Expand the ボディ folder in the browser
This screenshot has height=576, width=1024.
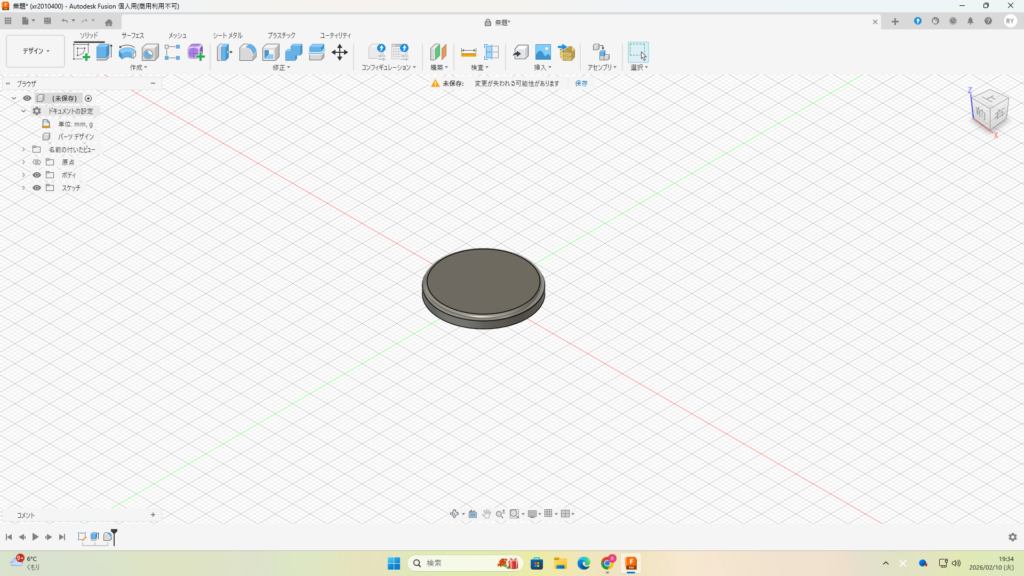(x=23, y=175)
